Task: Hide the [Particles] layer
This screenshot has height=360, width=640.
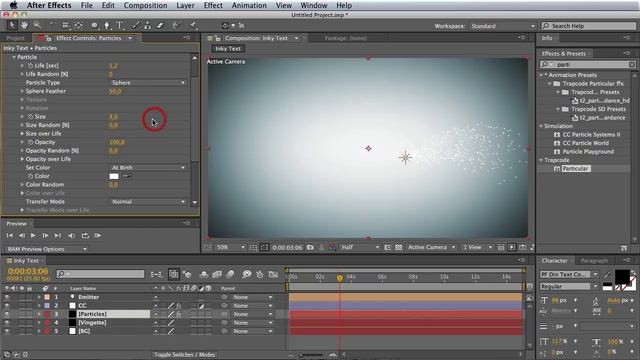Action: coord(7,314)
